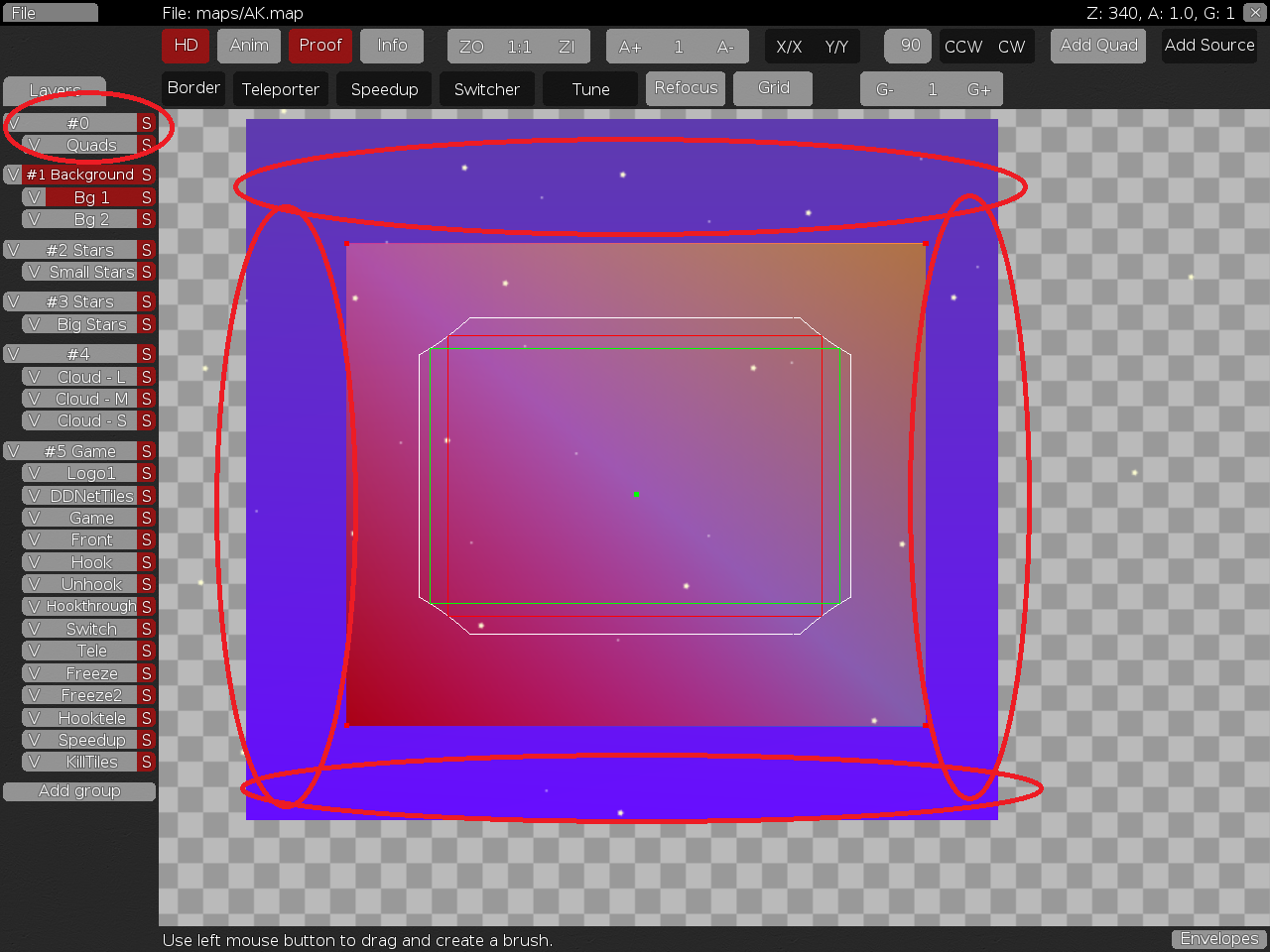Click the ZO zoom out button
This screenshot has height=952, width=1270.
coord(471,47)
